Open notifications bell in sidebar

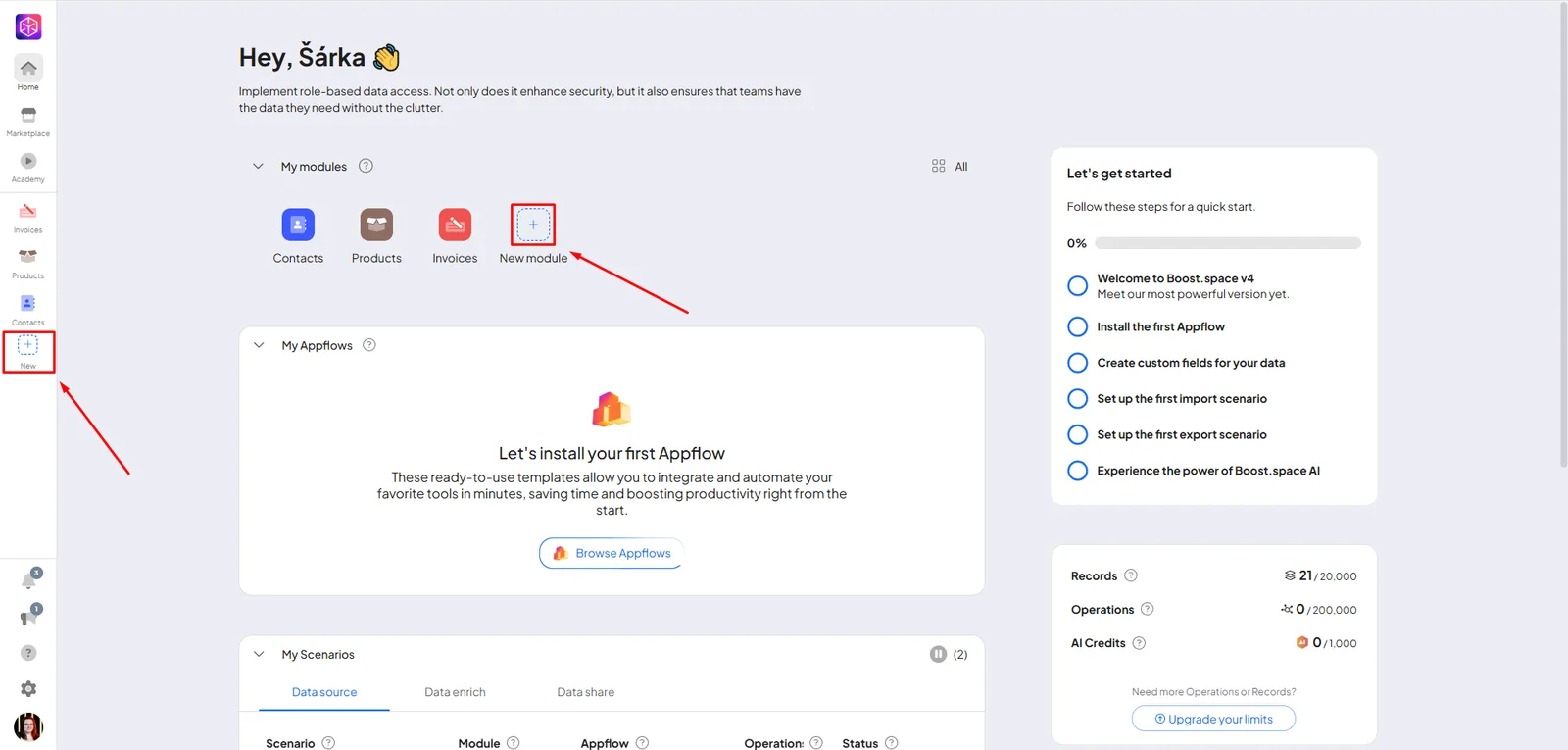coord(29,579)
